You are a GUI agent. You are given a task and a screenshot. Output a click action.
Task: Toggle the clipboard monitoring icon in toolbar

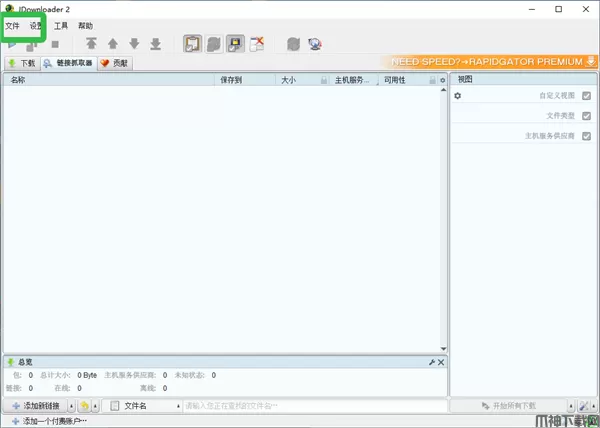coord(192,44)
